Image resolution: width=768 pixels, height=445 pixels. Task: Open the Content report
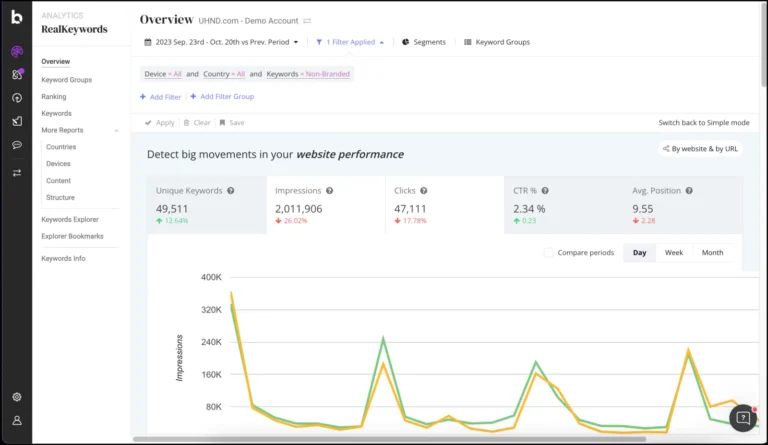tap(58, 181)
